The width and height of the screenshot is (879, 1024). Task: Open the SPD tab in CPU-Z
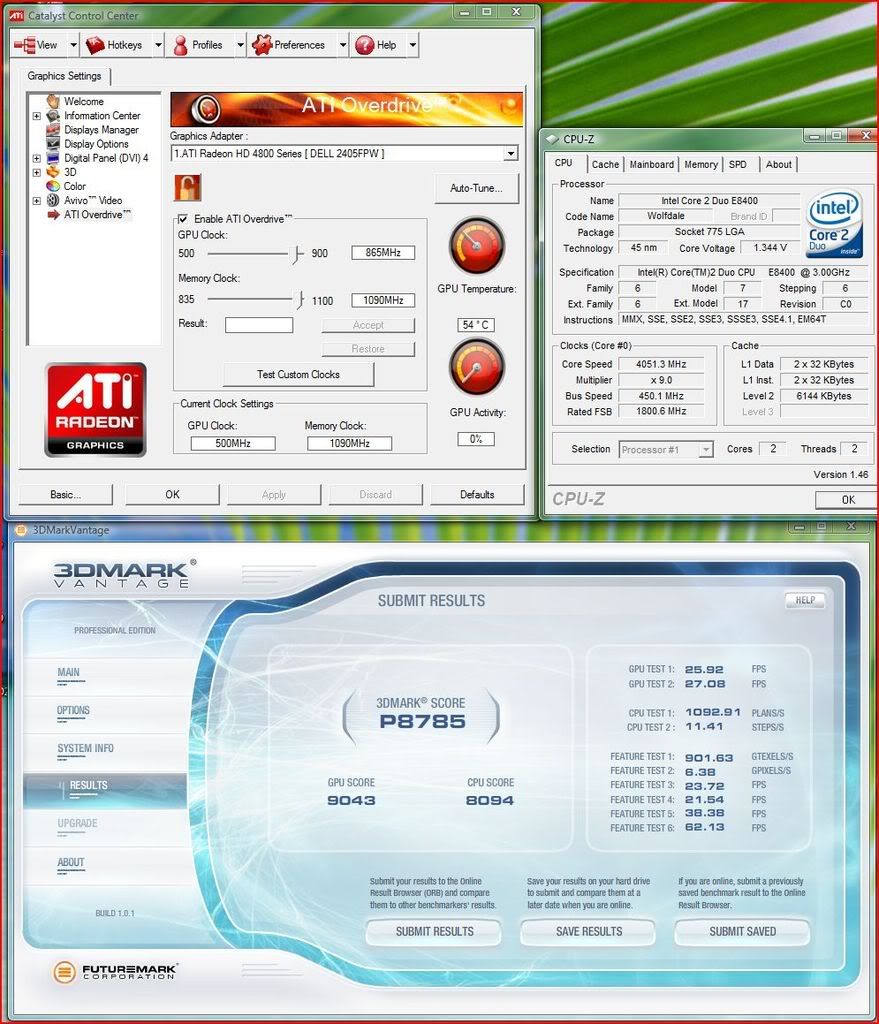pyautogui.click(x=737, y=164)
